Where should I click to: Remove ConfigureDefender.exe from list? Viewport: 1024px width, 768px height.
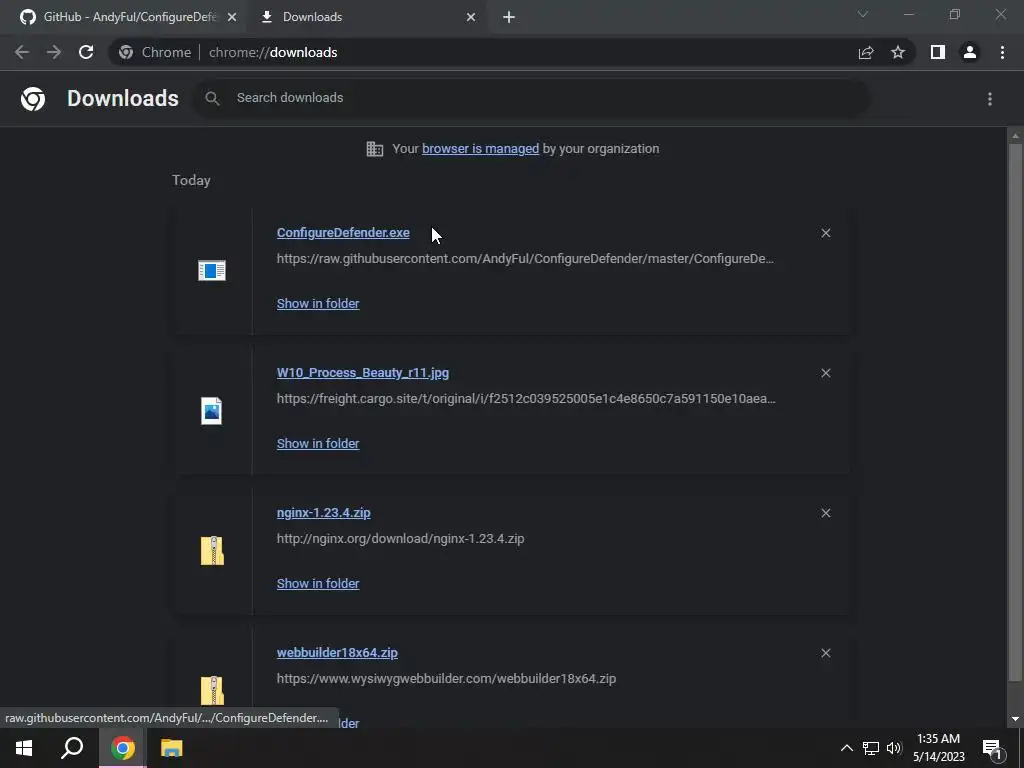pos(825,233)
